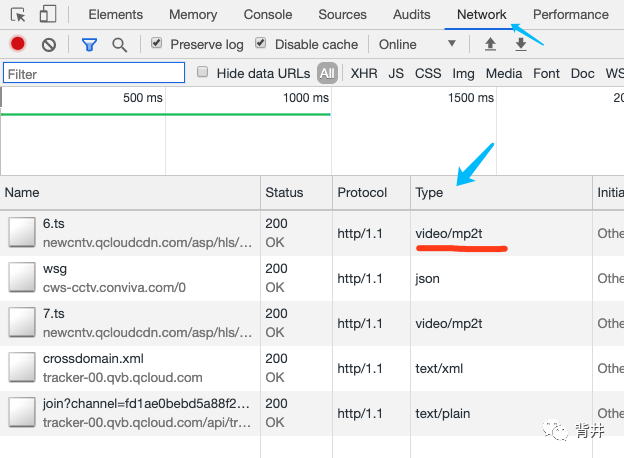The height and width of the screenshot is (458, 624).
Task: Sort by the Protocol column header
Action: point(371,193)
